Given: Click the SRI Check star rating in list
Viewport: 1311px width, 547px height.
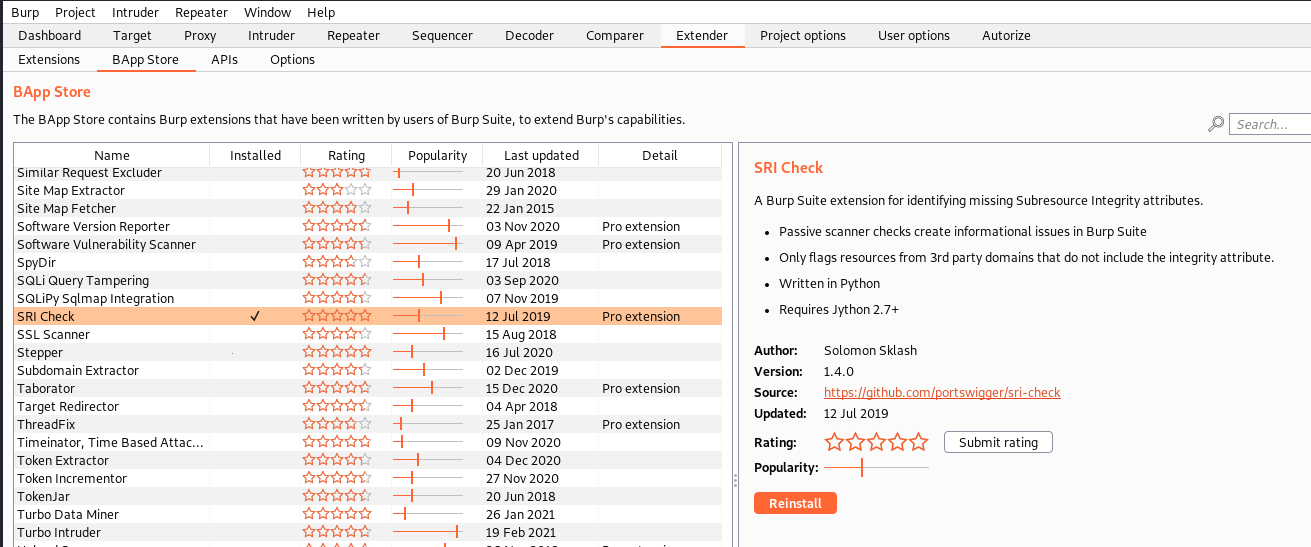Looking at the screenshot, I should coord(337,317).
